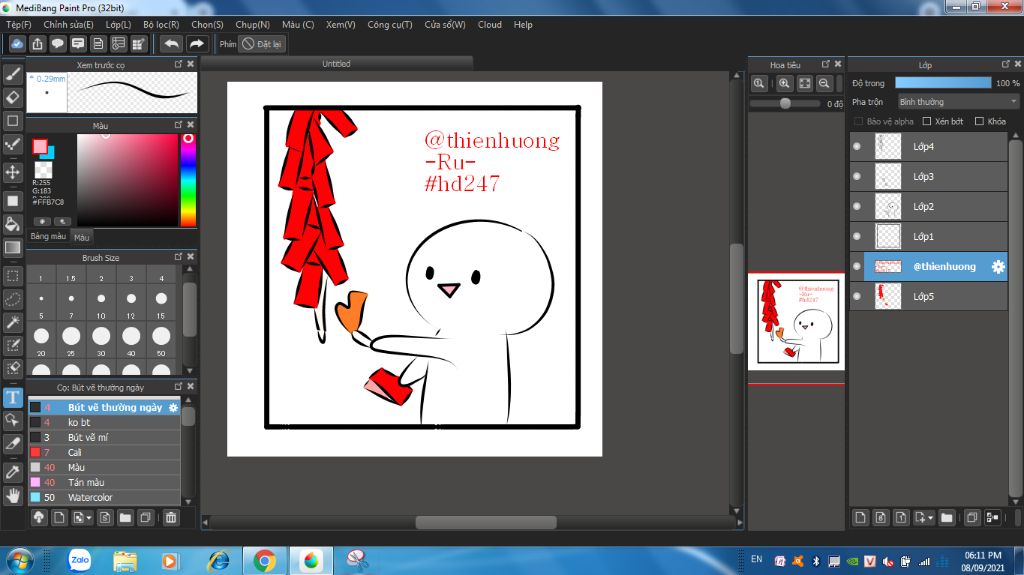Fit canvas to window in navigator

click(805, 83)
